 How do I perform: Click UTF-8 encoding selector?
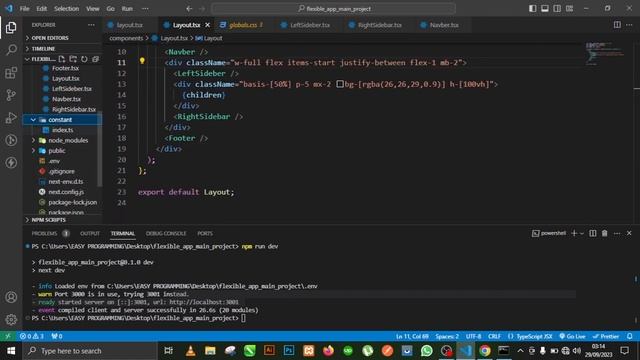(x=473, y=336)
